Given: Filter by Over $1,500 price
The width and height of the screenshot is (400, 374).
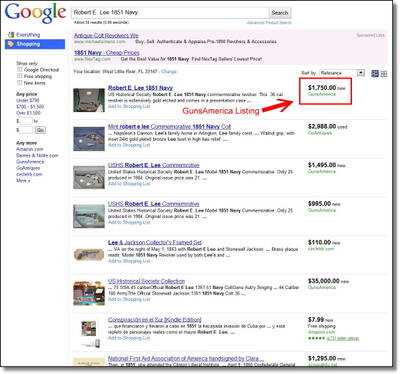Looking at the screenshot, I should click(28, 113).
